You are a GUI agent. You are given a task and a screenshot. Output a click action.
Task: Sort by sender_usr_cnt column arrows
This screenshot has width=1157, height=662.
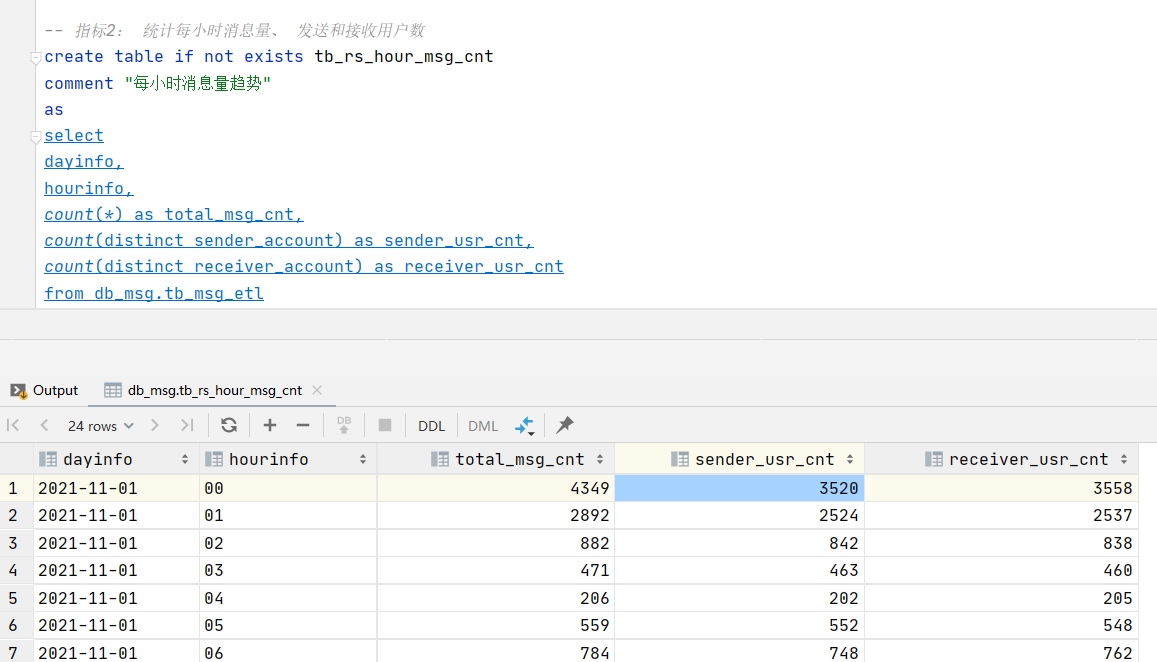850,459
